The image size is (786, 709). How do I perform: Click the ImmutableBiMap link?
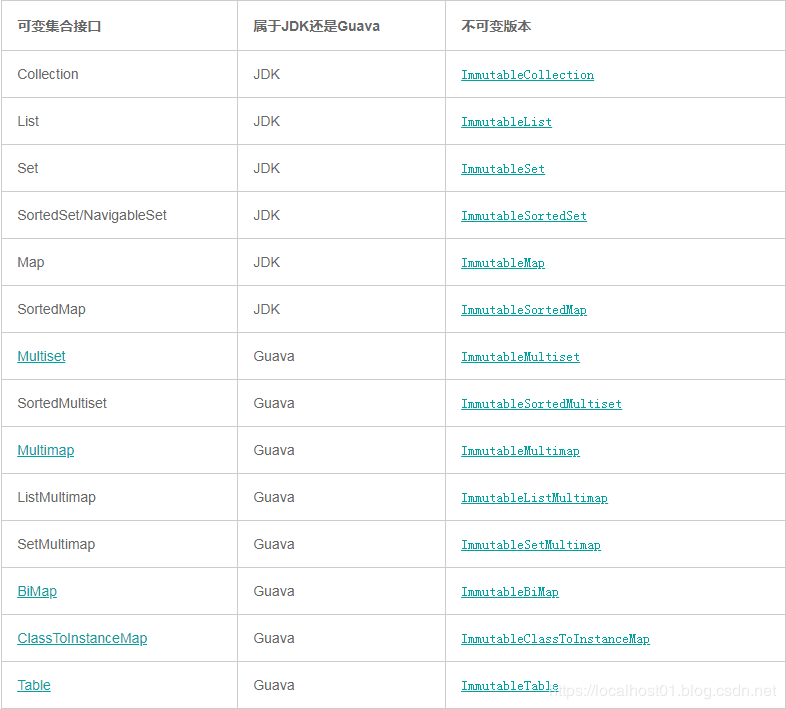(510, 592)
